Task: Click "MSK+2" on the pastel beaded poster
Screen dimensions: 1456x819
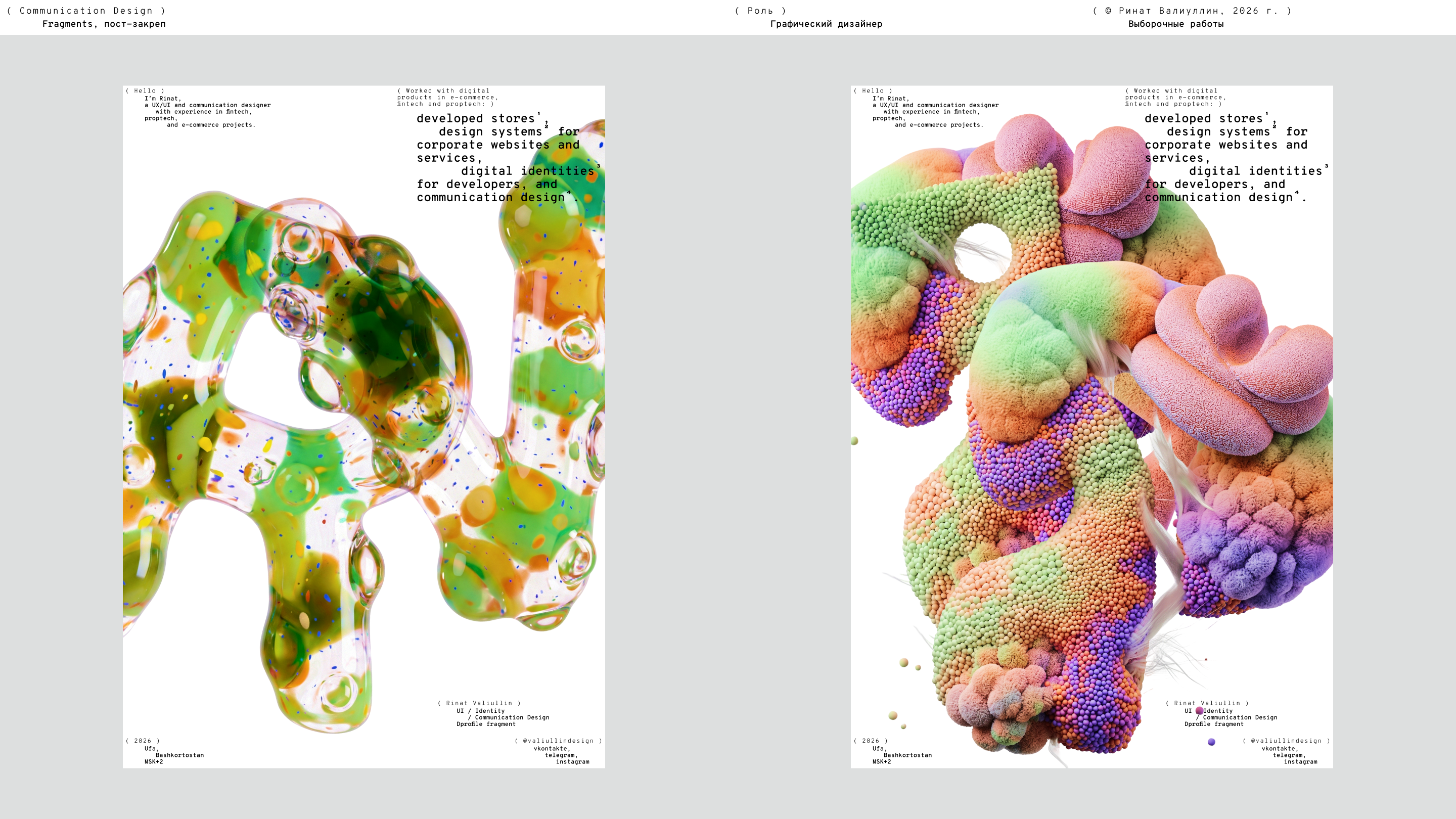Action: pyautogui.click(x=882, y=762)
